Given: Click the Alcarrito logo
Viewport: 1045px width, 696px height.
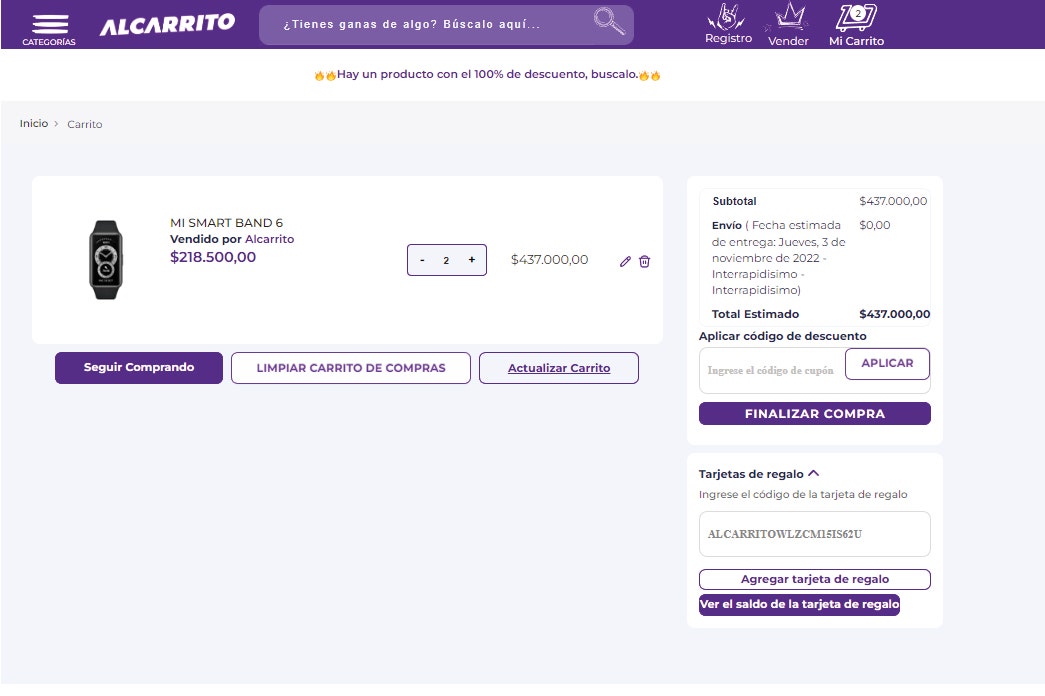Looking at the screenshot, I should tap(167, 25).
